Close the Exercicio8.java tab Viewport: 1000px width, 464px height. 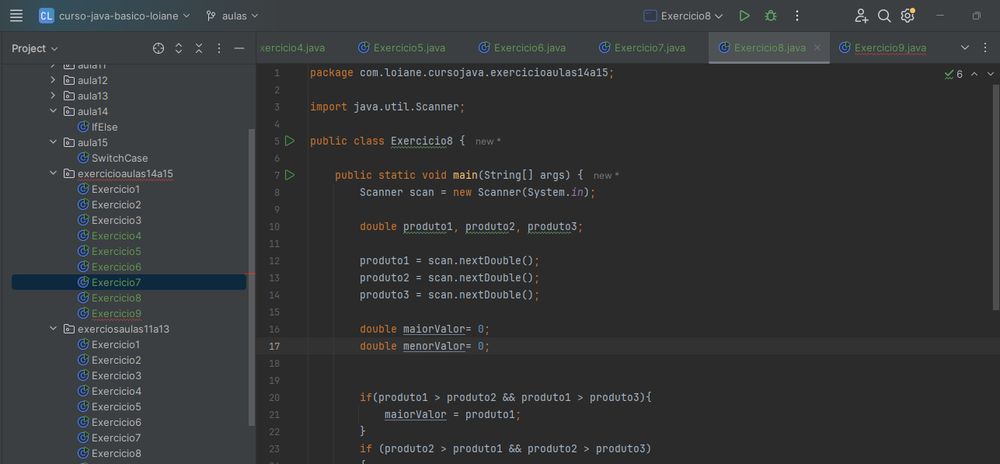tap(817, 48)
